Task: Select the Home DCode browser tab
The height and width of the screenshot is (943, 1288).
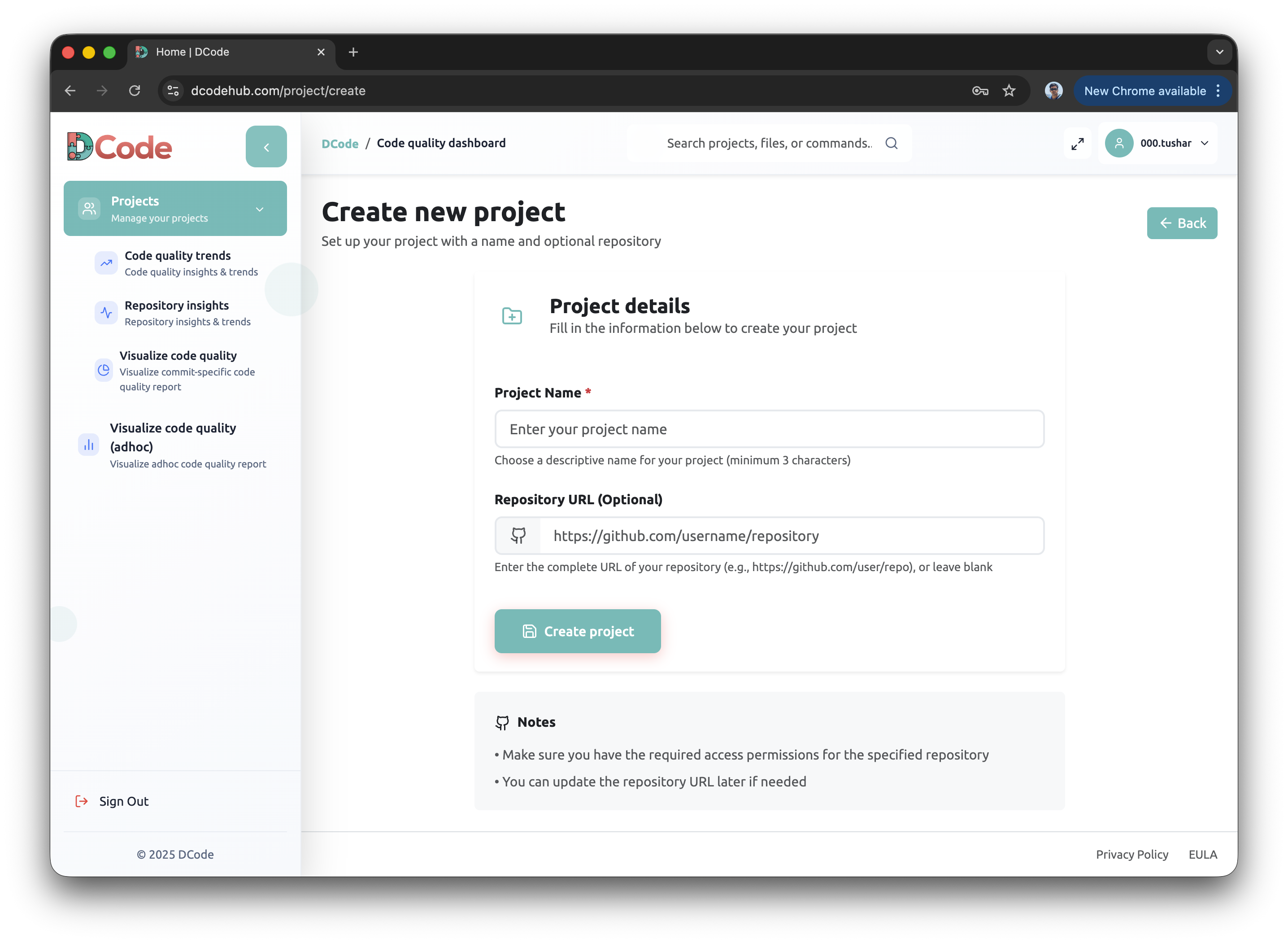Action: (193, 52)
